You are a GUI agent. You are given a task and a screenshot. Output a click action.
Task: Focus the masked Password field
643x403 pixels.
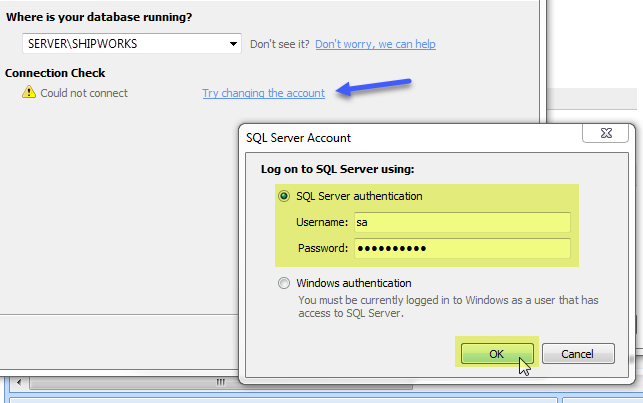click(x=462, y=248)
